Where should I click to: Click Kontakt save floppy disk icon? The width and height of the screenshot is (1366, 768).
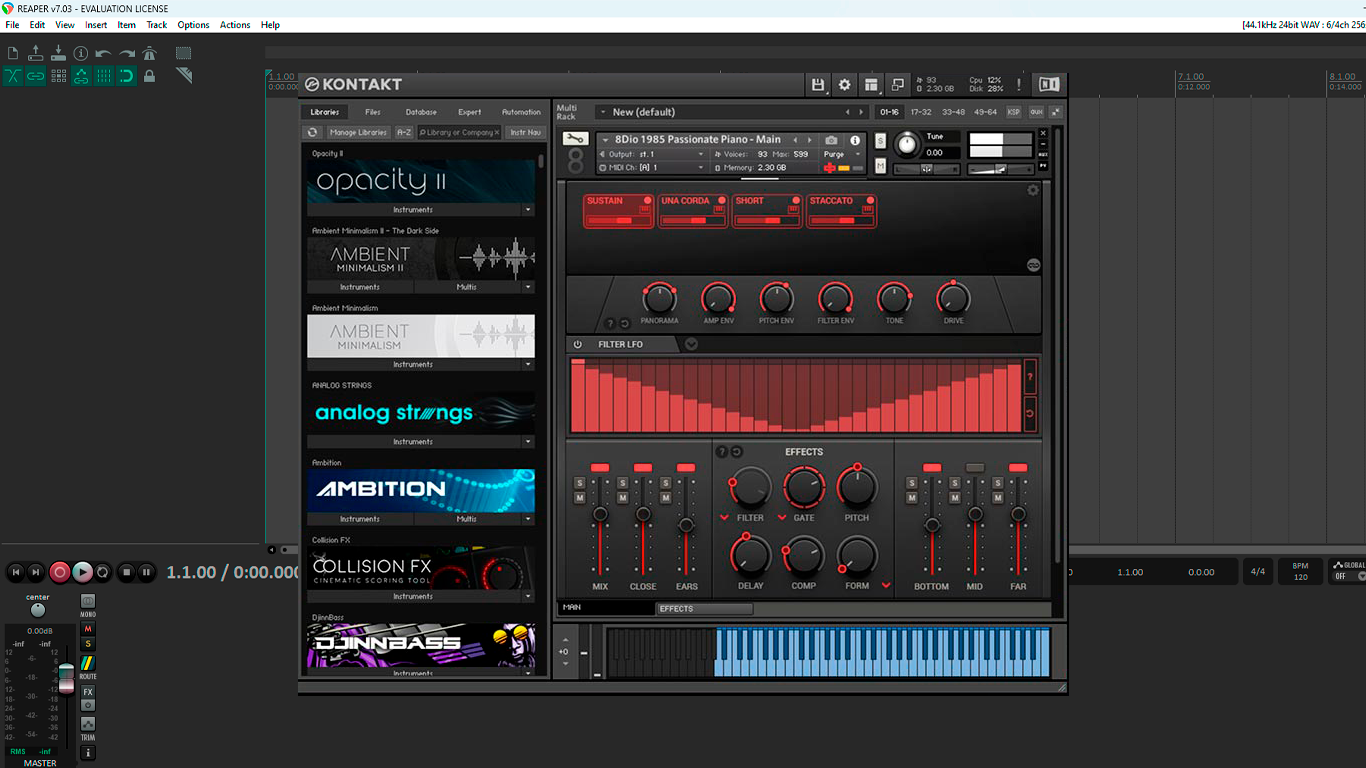(x=818, y=85)
